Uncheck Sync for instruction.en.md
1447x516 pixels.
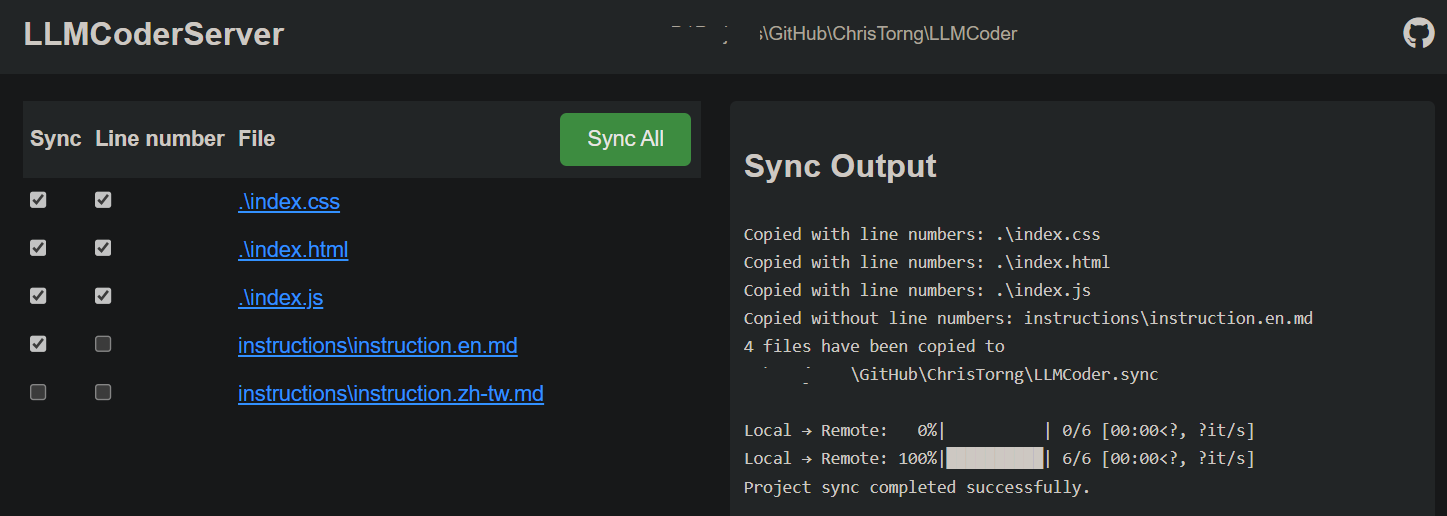pos(38,344)
